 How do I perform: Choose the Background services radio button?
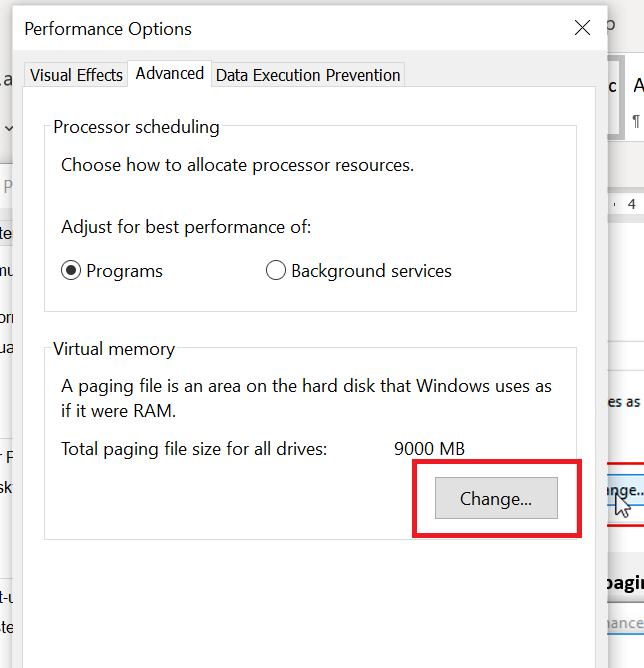click(276, 271)
